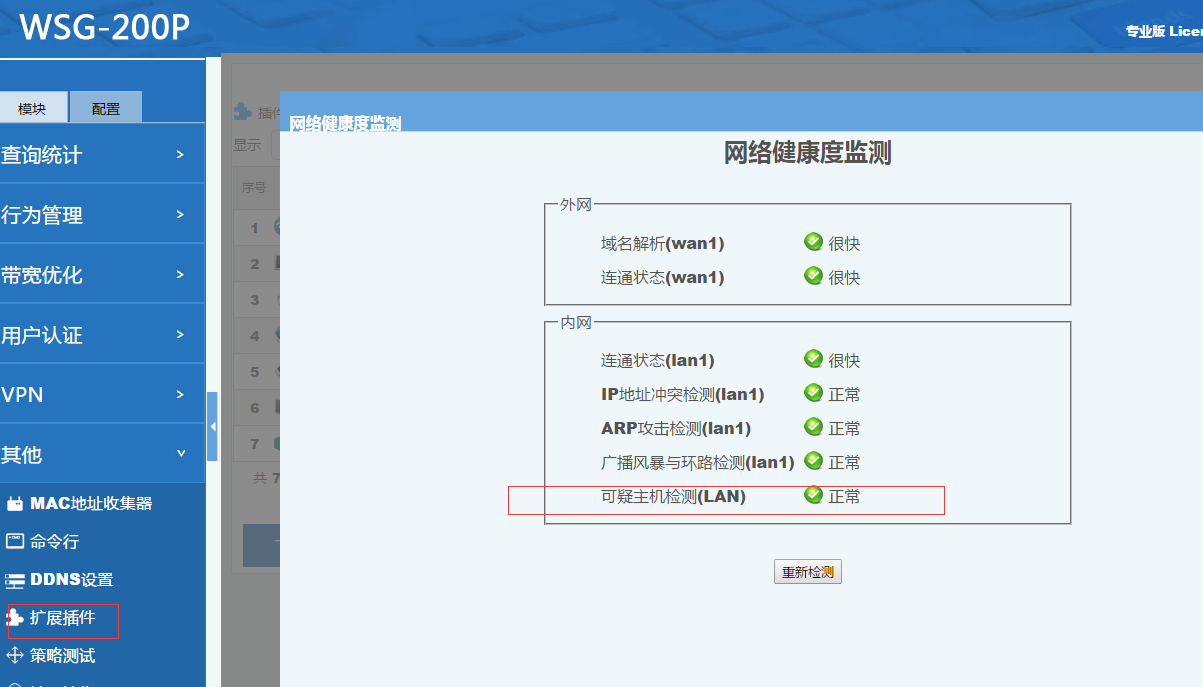Click green check icon beside 连通状态(lan1)
Image resolution: width=1203 pixels, height=687 pixels.
pyautogui.click(x=813, y=359)
